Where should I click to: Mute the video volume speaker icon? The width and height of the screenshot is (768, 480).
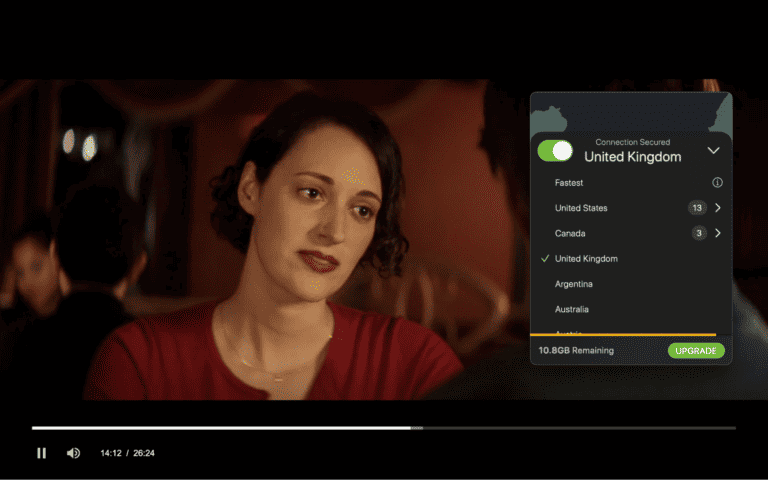pos(73,453)
